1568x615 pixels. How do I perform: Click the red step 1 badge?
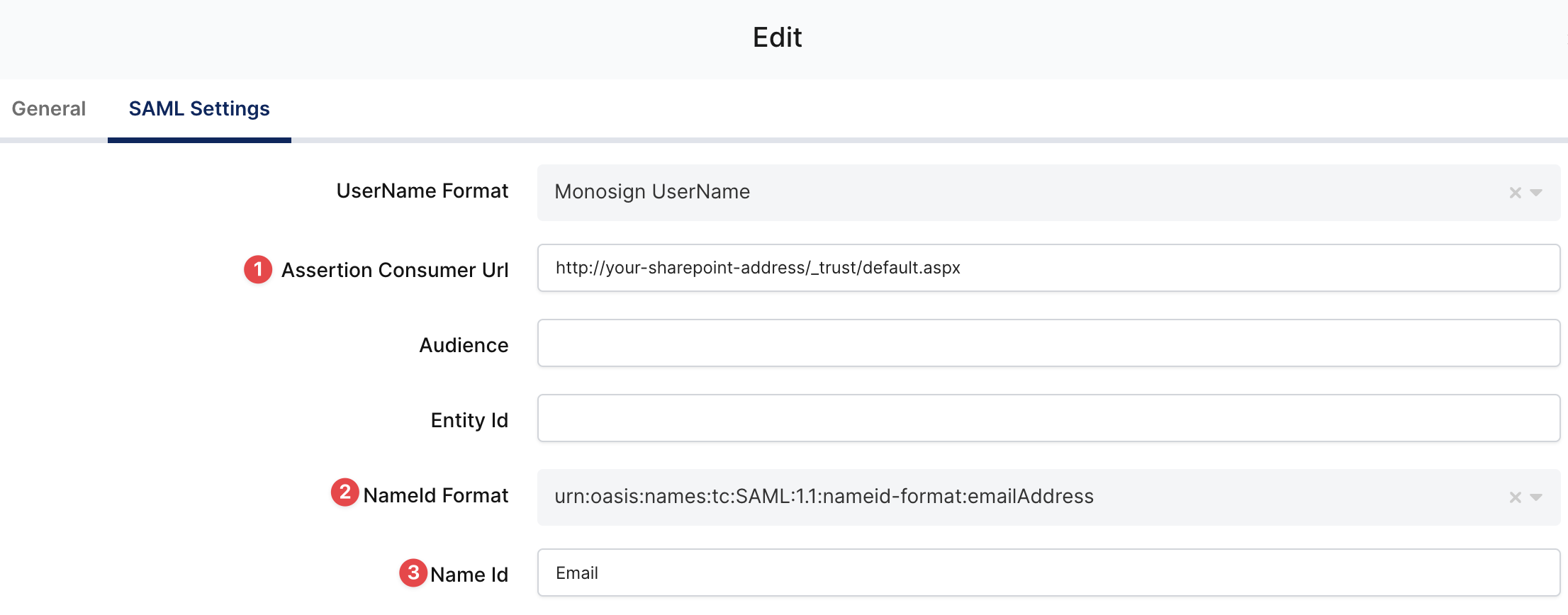[x=258, y=269]
